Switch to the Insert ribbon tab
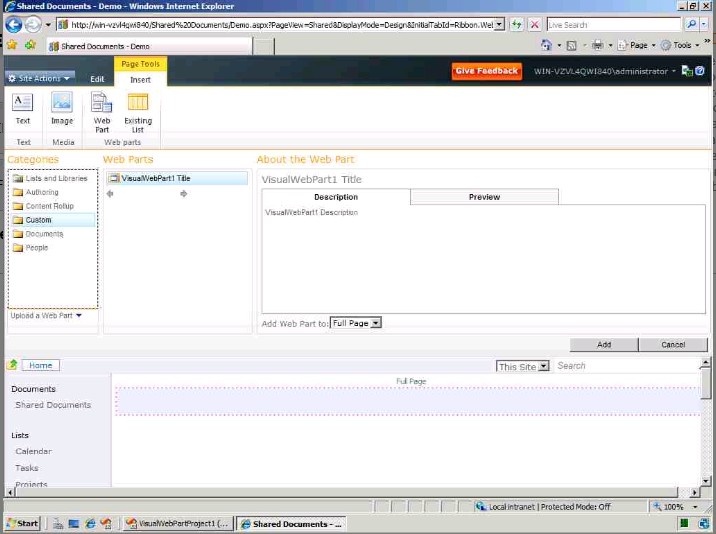Image resolution: width=716 pixels, height=534 pixels. [140, 79]
